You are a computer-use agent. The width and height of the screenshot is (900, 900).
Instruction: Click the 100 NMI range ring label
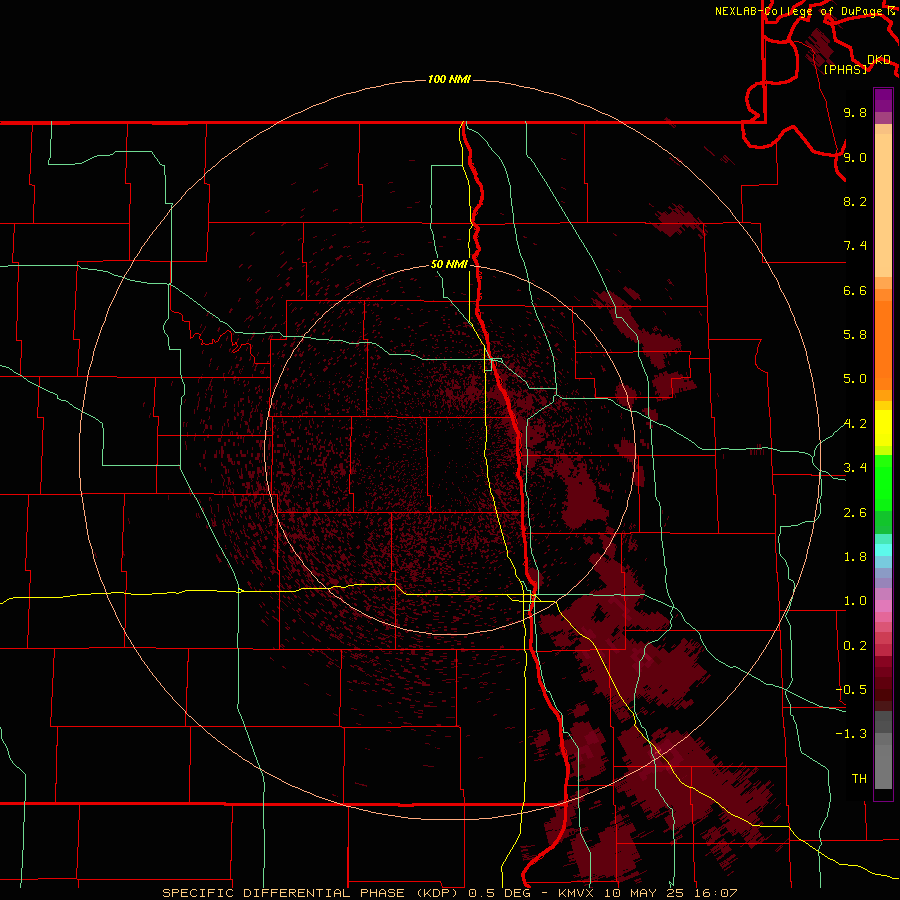pyautogui.click(x=449, y=79)
